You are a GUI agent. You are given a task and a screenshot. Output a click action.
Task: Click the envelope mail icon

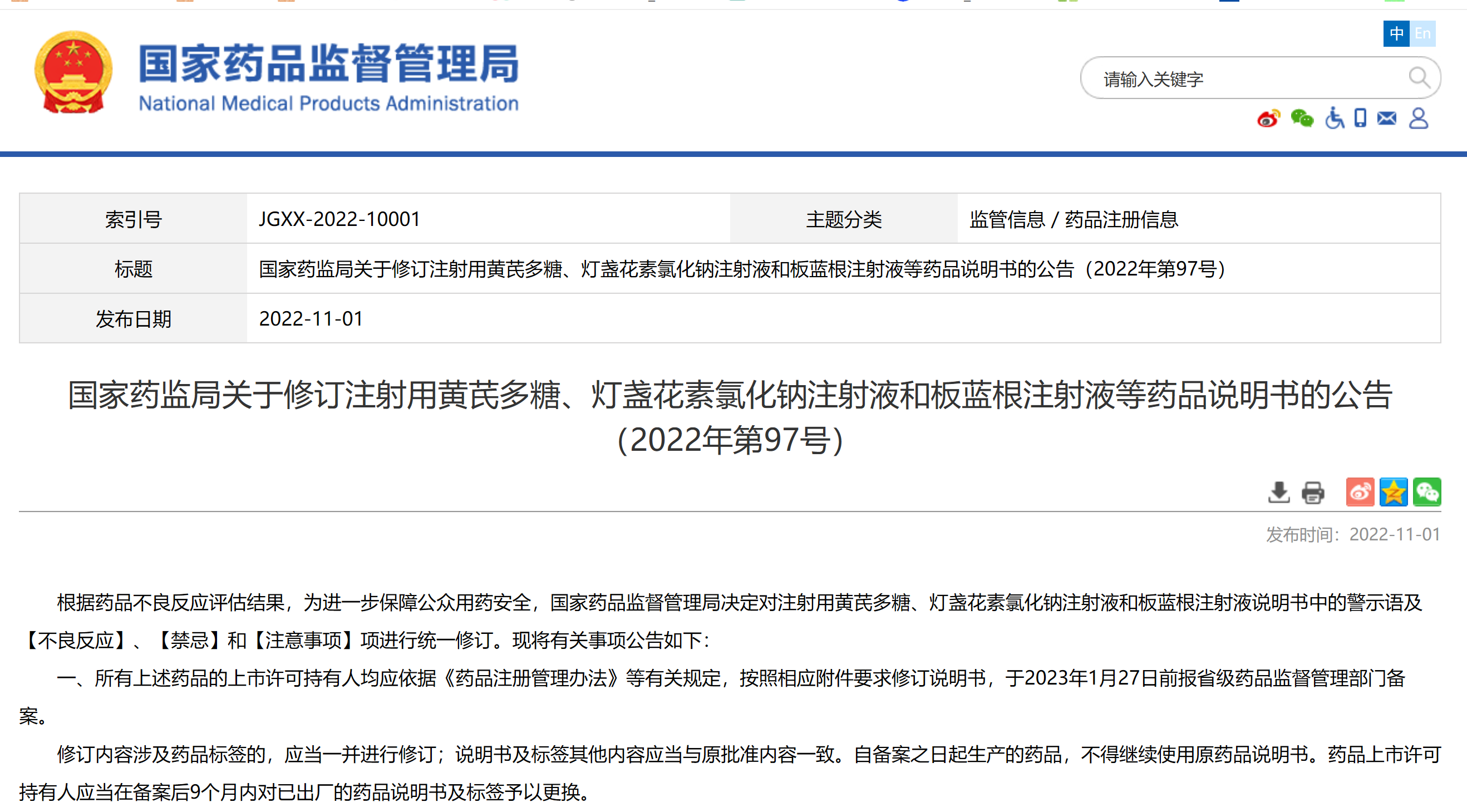[x=1387, y=119]
